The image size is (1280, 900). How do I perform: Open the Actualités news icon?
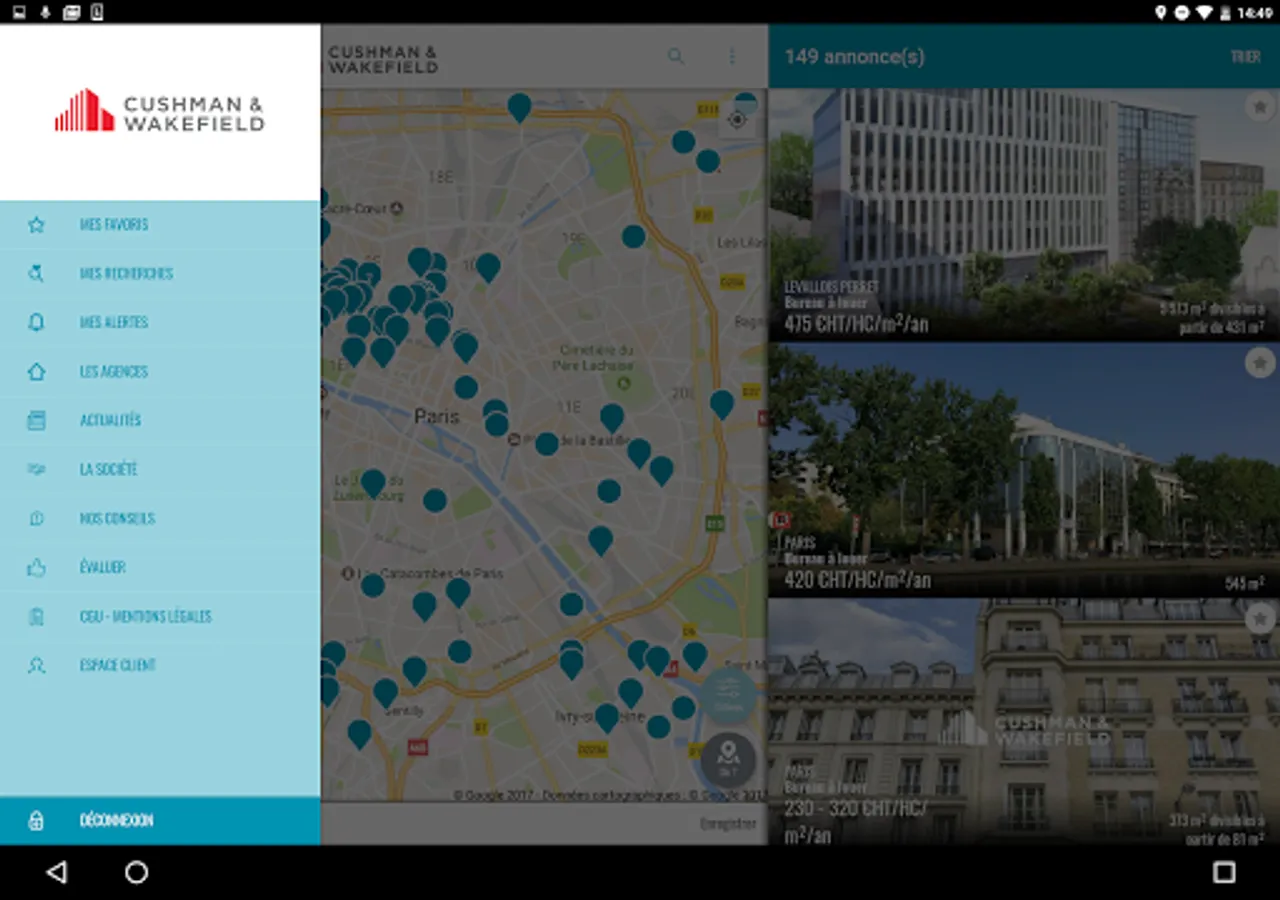click(36, 420)
